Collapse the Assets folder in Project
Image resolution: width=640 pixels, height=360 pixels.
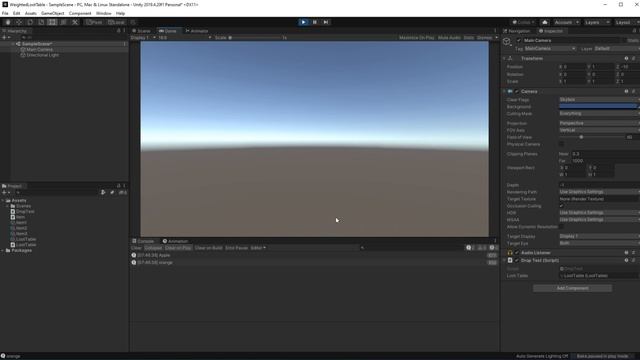3,200
